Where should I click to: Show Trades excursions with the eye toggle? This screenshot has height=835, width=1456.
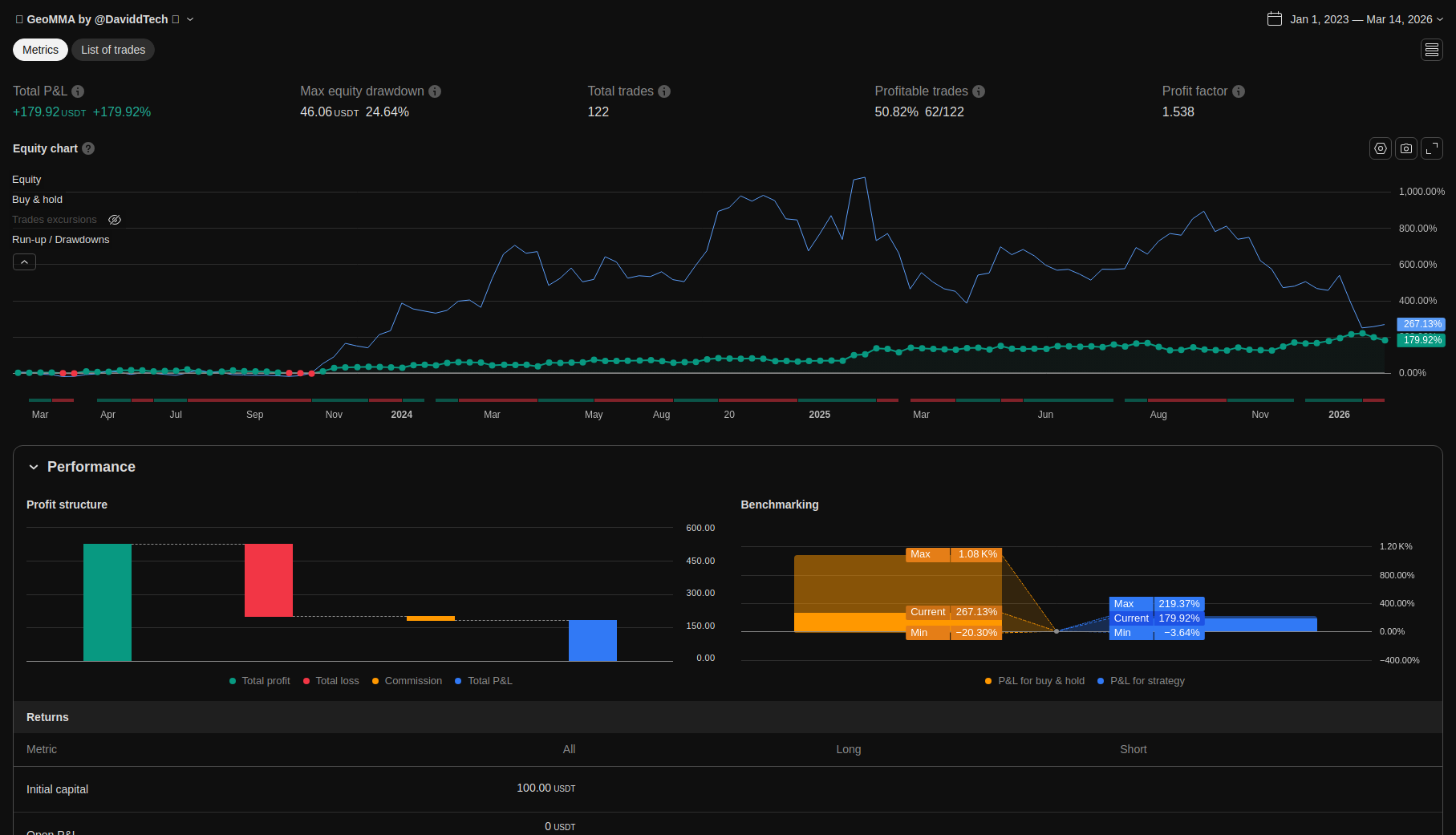coord(115,220)
